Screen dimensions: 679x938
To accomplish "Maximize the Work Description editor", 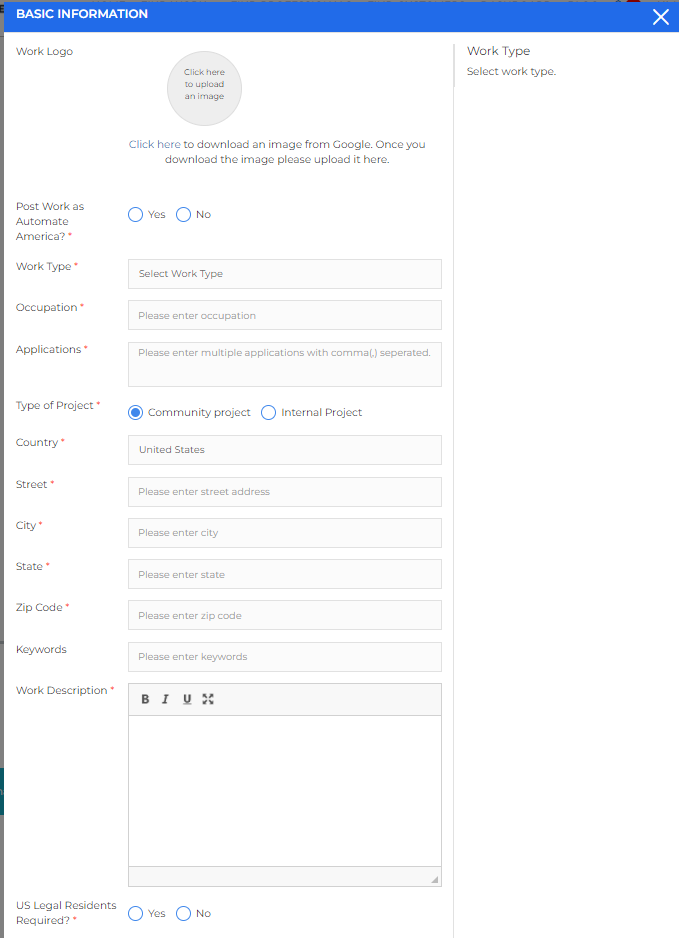I will coord(208,699).
